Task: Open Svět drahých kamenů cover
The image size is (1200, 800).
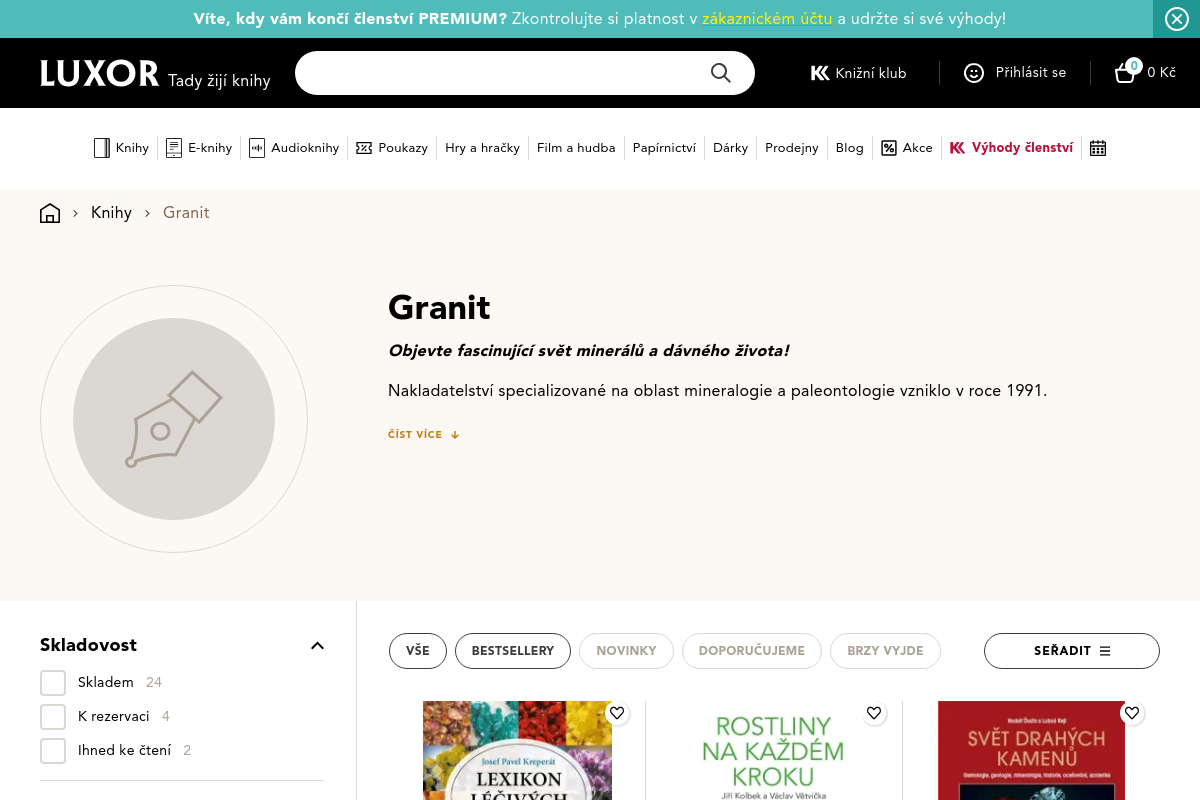Action: (x=1031, y=750)
